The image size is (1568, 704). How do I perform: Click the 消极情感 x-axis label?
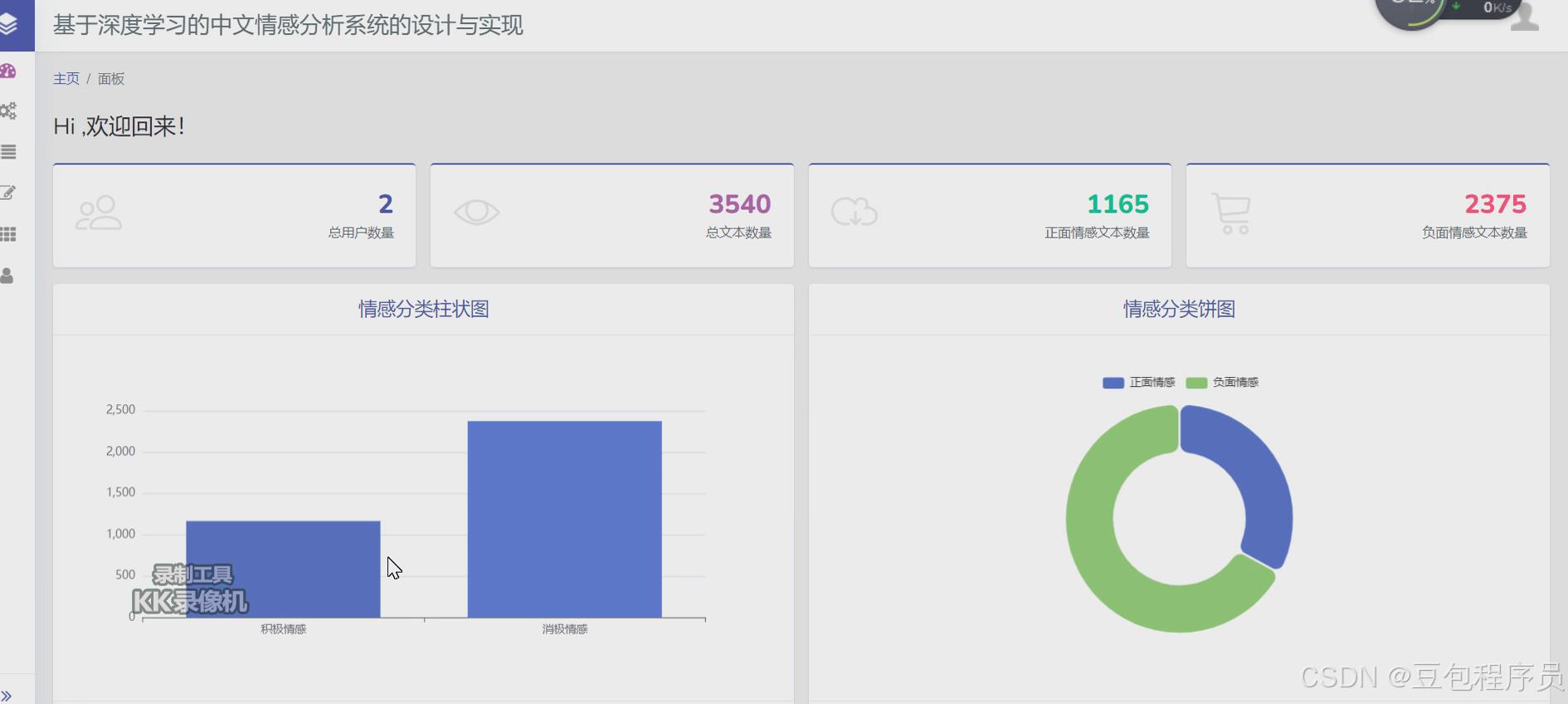point(564,629)
